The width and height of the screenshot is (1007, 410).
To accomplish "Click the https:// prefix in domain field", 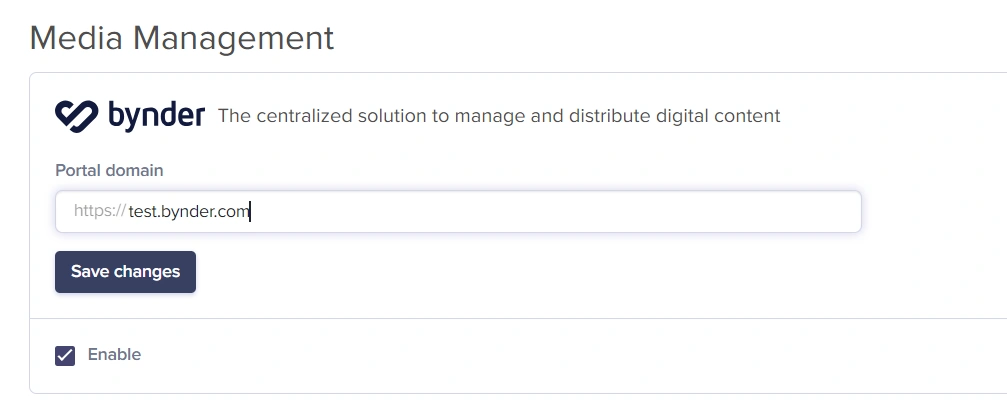I will point(100,211).
